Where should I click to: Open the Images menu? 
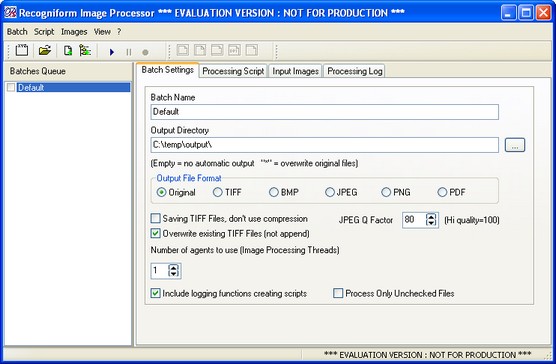(74, 32)
